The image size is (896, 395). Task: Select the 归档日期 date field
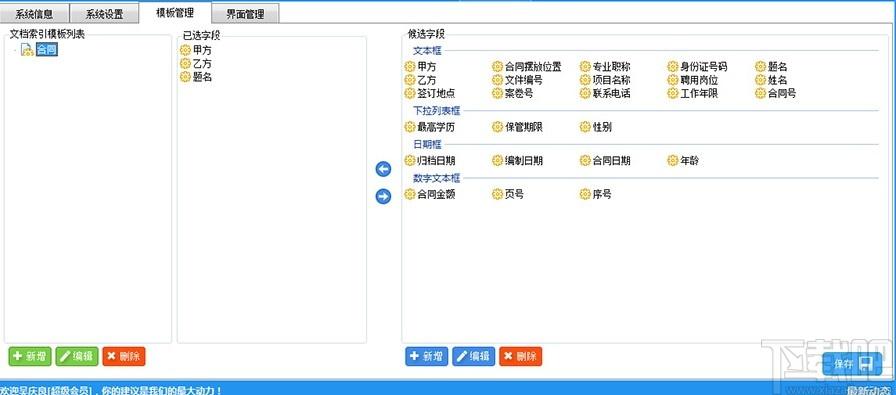(430, 161)
